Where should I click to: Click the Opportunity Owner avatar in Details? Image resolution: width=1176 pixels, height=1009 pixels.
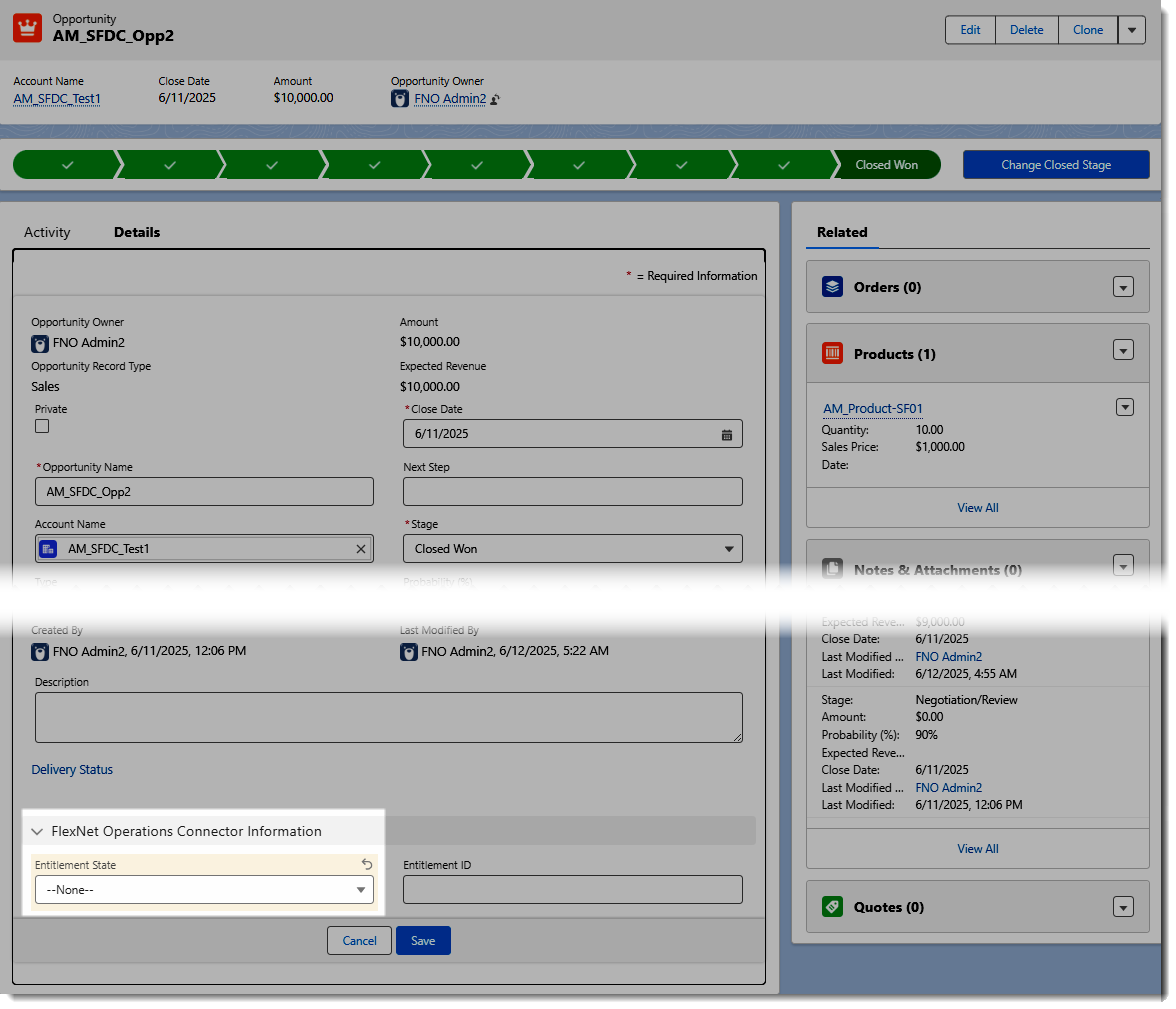40,344
